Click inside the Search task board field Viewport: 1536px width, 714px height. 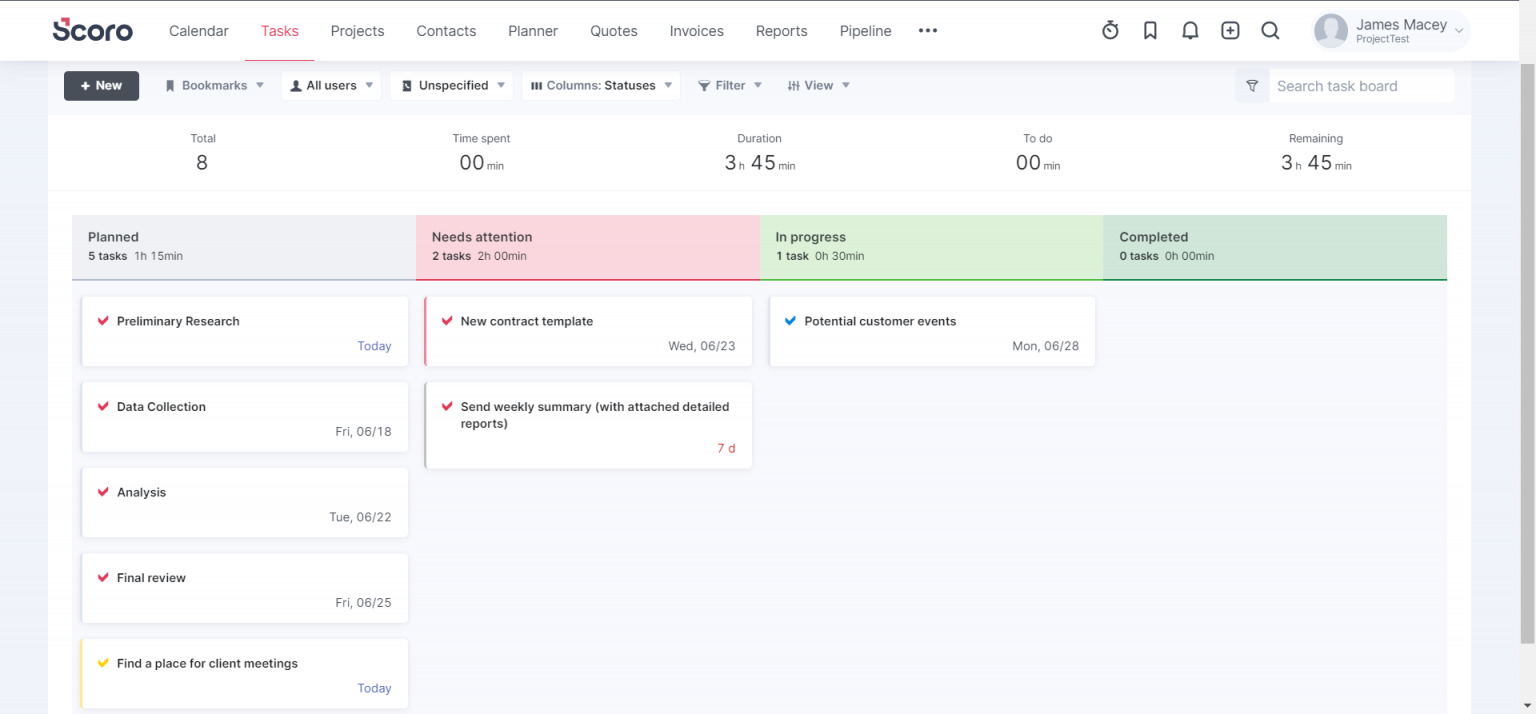1360,86
